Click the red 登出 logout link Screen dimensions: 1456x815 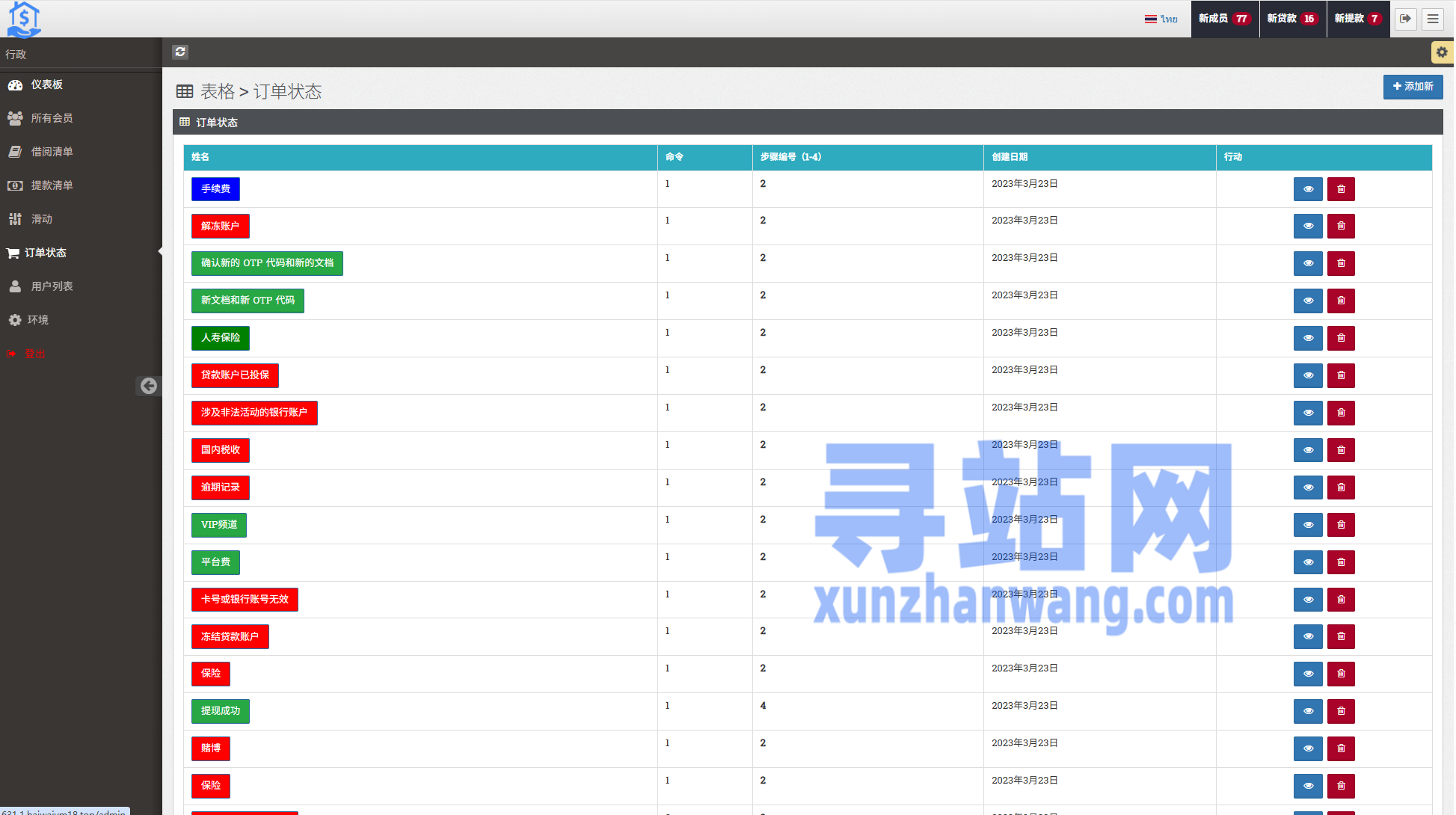pyautogui.click(x=34, y=354)
